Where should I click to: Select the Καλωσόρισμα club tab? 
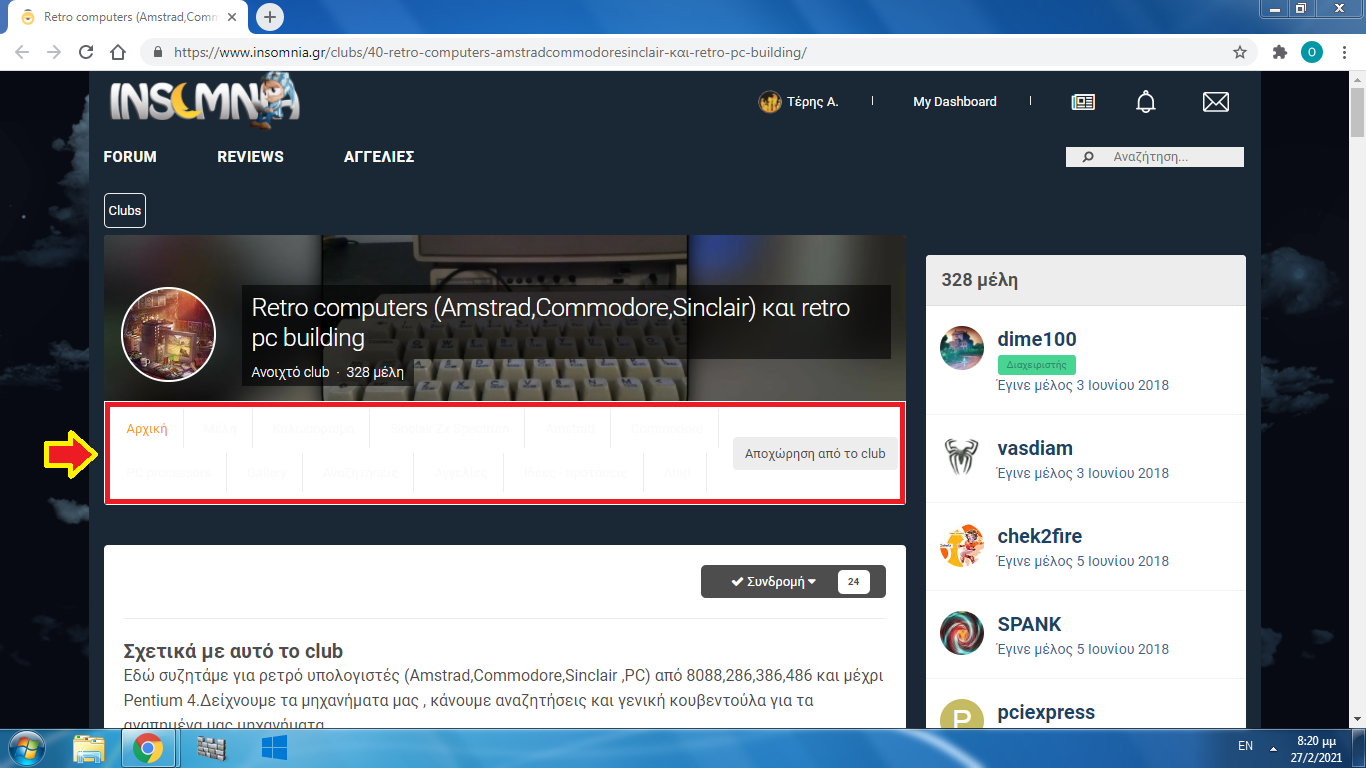point(314,428)
